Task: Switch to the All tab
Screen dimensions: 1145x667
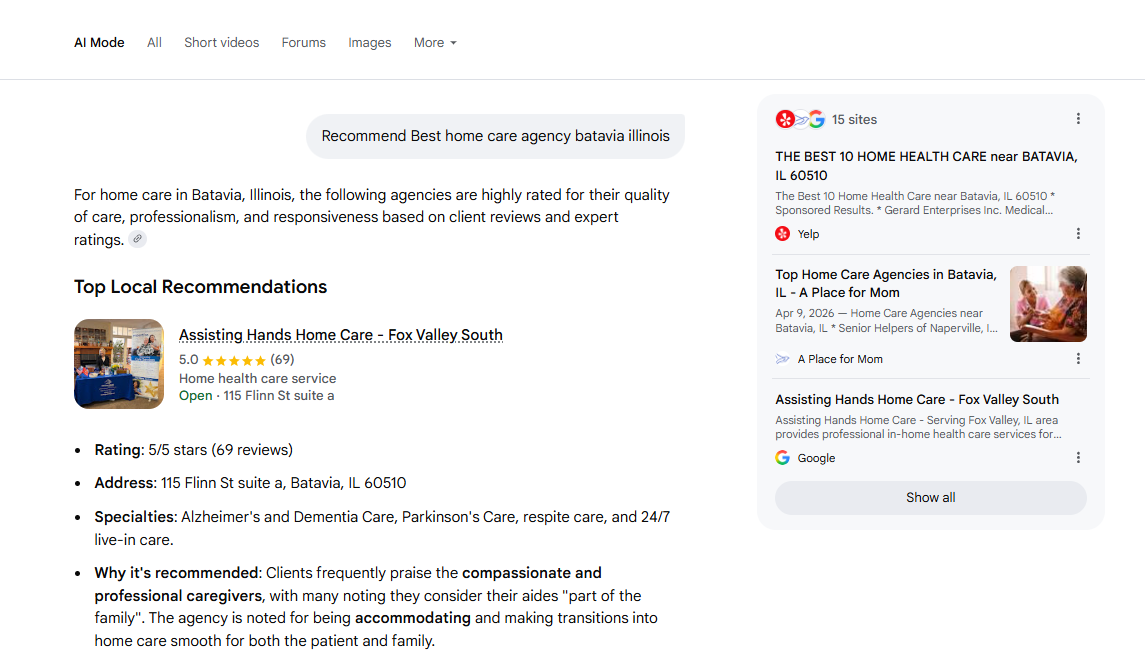Action: pyautogui.click(x=154, y=43)
